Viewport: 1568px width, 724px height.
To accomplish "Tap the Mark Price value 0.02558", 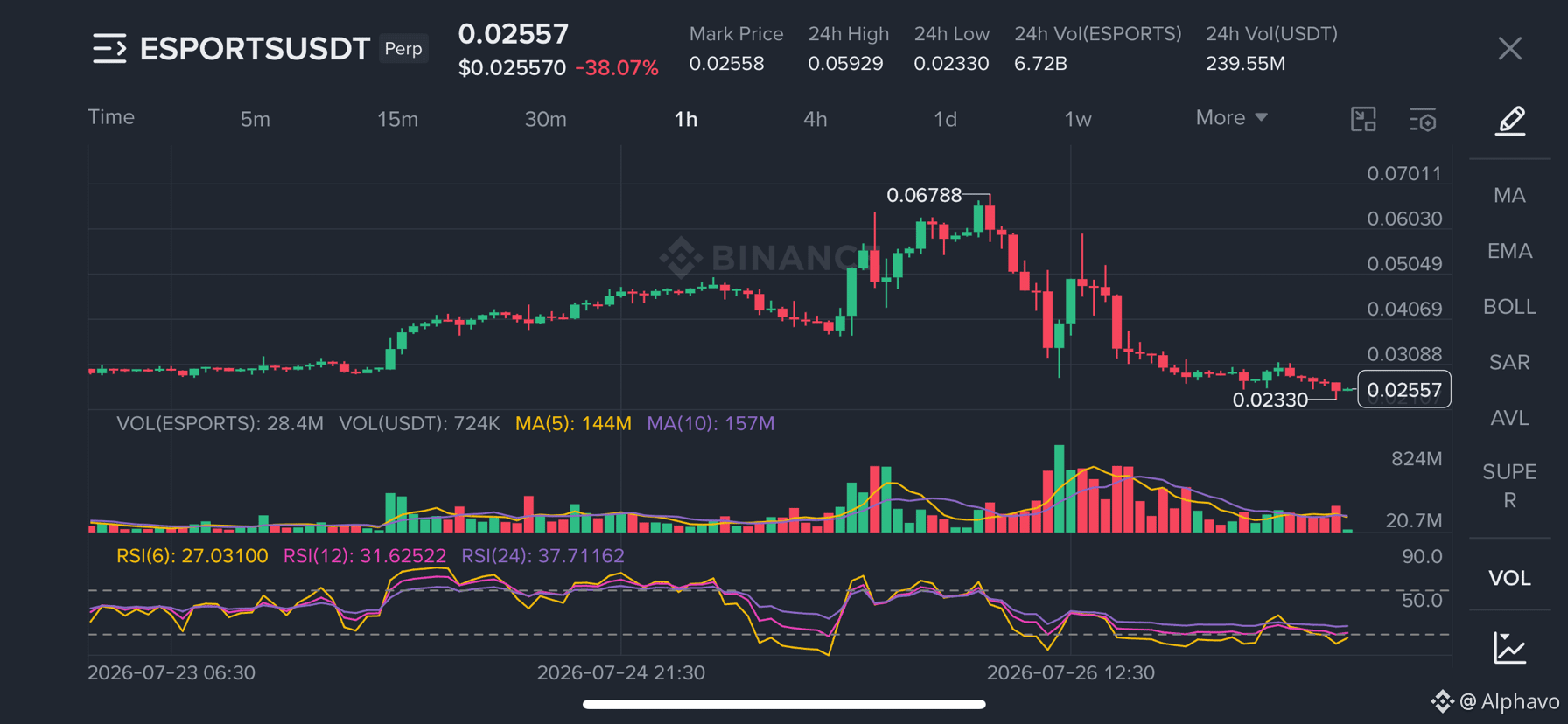I will [x=726, y=64].
